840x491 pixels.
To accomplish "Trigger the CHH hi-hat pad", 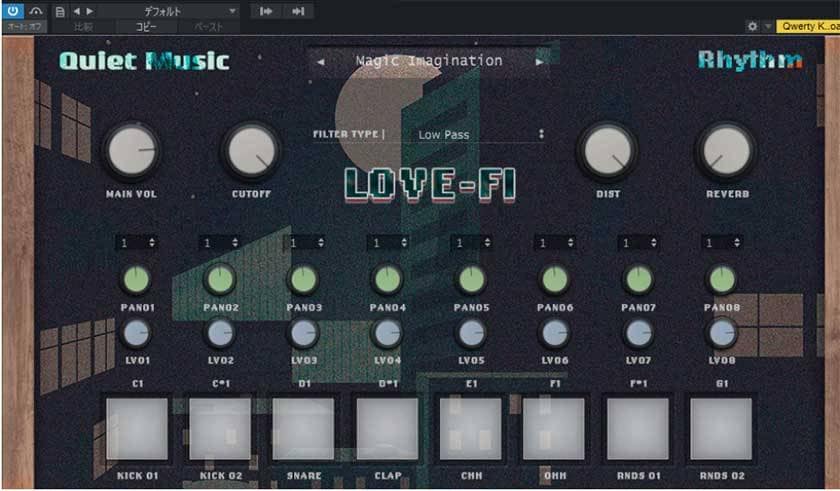I will [470, 428].
